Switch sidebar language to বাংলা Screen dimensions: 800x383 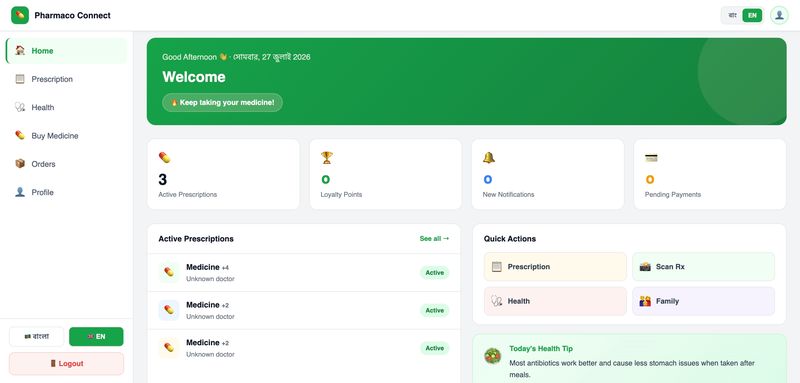(x=37, y=337)
